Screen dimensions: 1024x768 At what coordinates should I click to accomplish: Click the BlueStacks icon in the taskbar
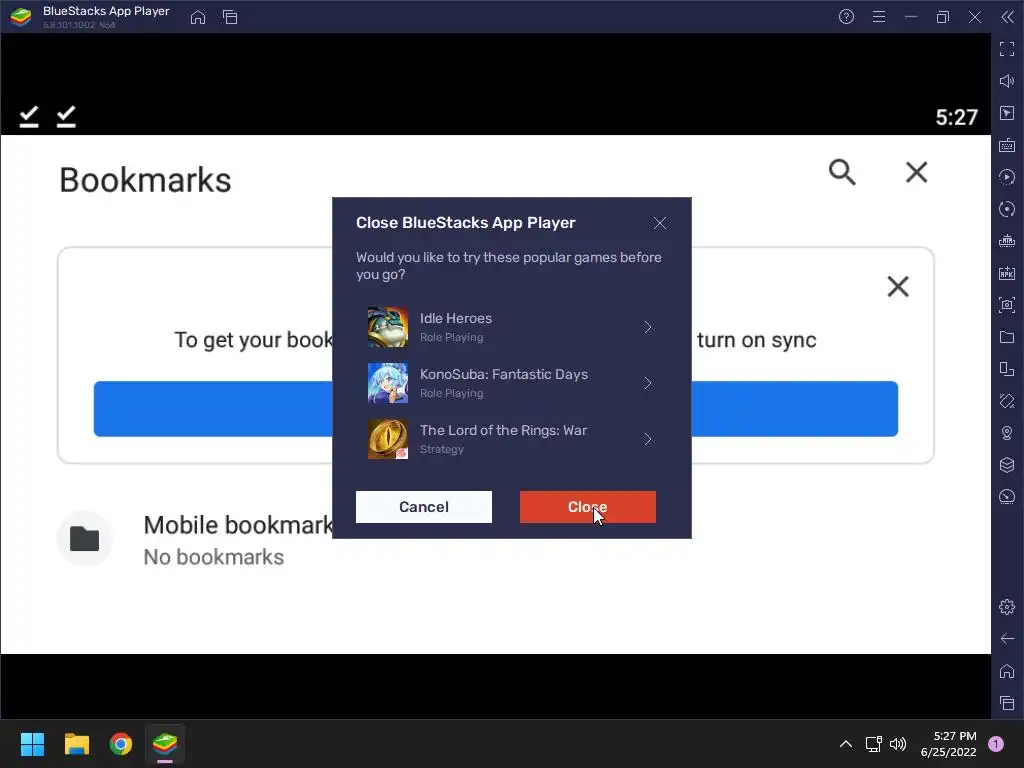tap(165, 744)
